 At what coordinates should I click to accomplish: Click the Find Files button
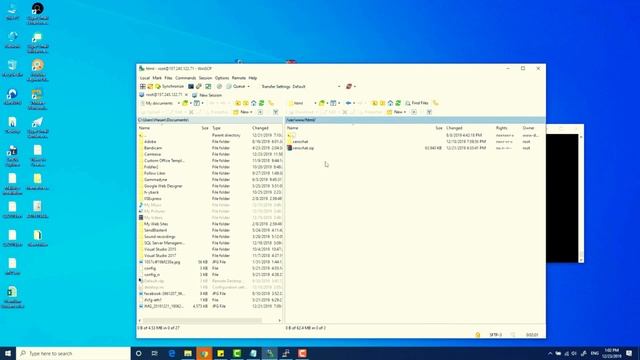pos(417,103)
